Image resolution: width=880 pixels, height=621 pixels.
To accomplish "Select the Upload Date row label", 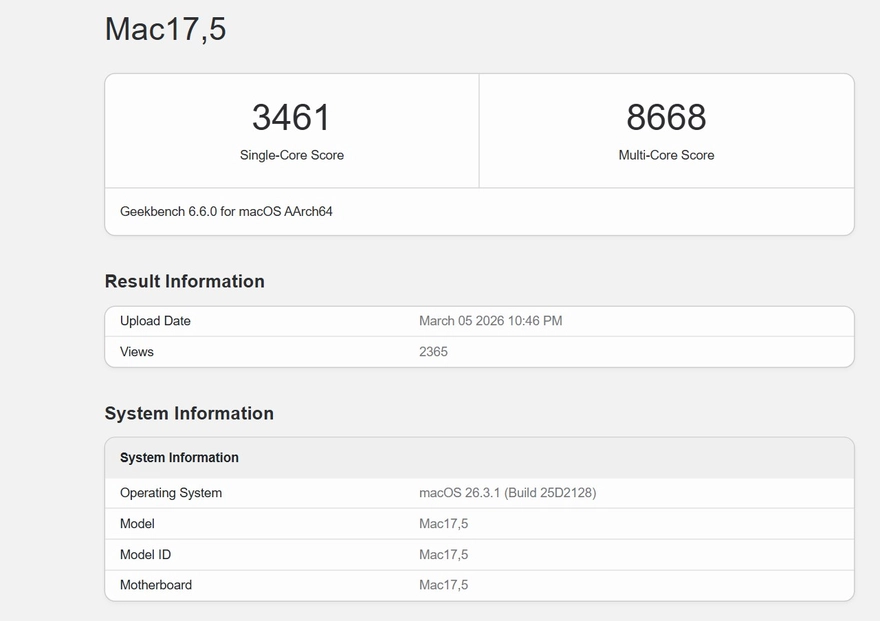I will pos(155,321).
